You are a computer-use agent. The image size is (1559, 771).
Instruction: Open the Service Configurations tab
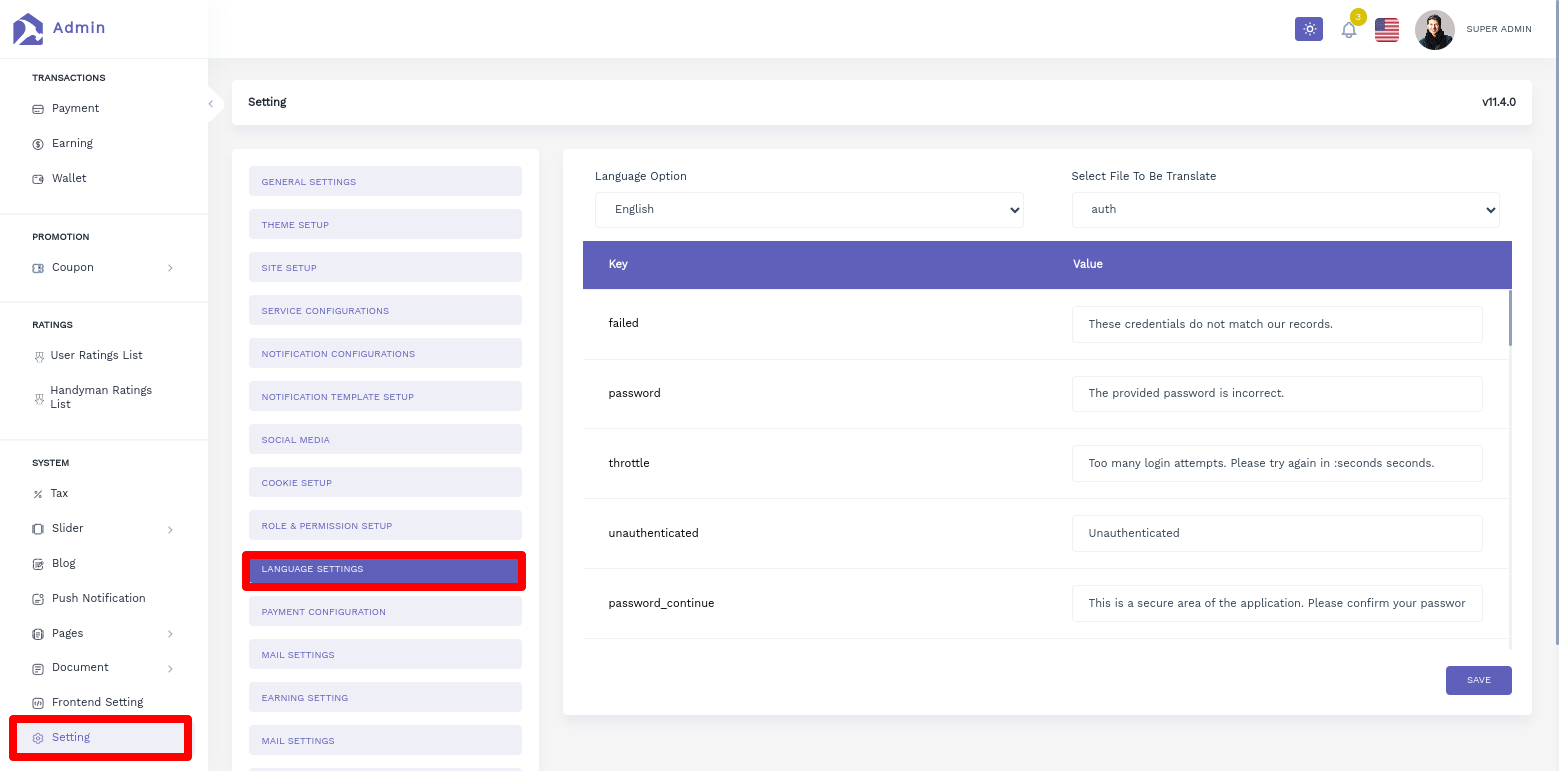point(385,311)
